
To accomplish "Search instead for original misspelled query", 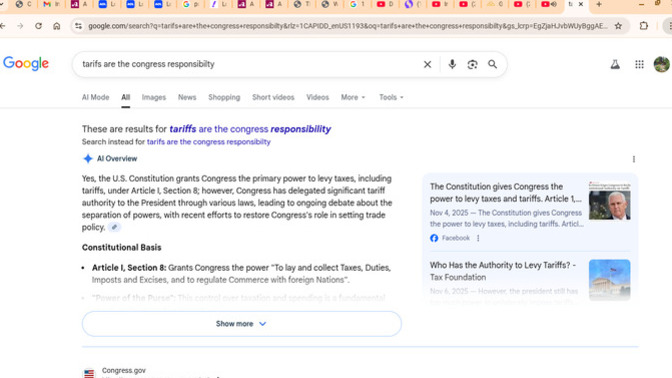I will (x=208, y=142).
